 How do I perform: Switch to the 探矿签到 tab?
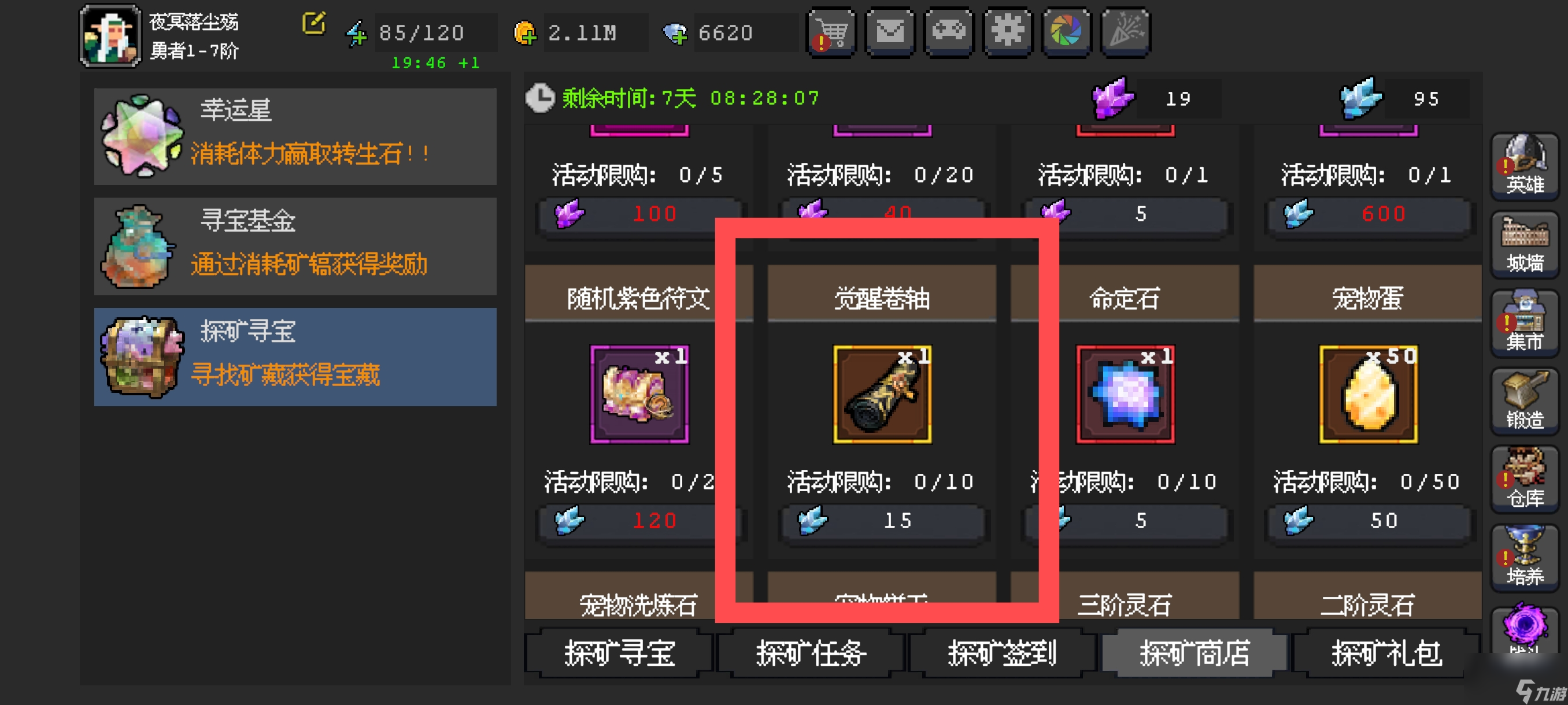tap(1003, 654)
